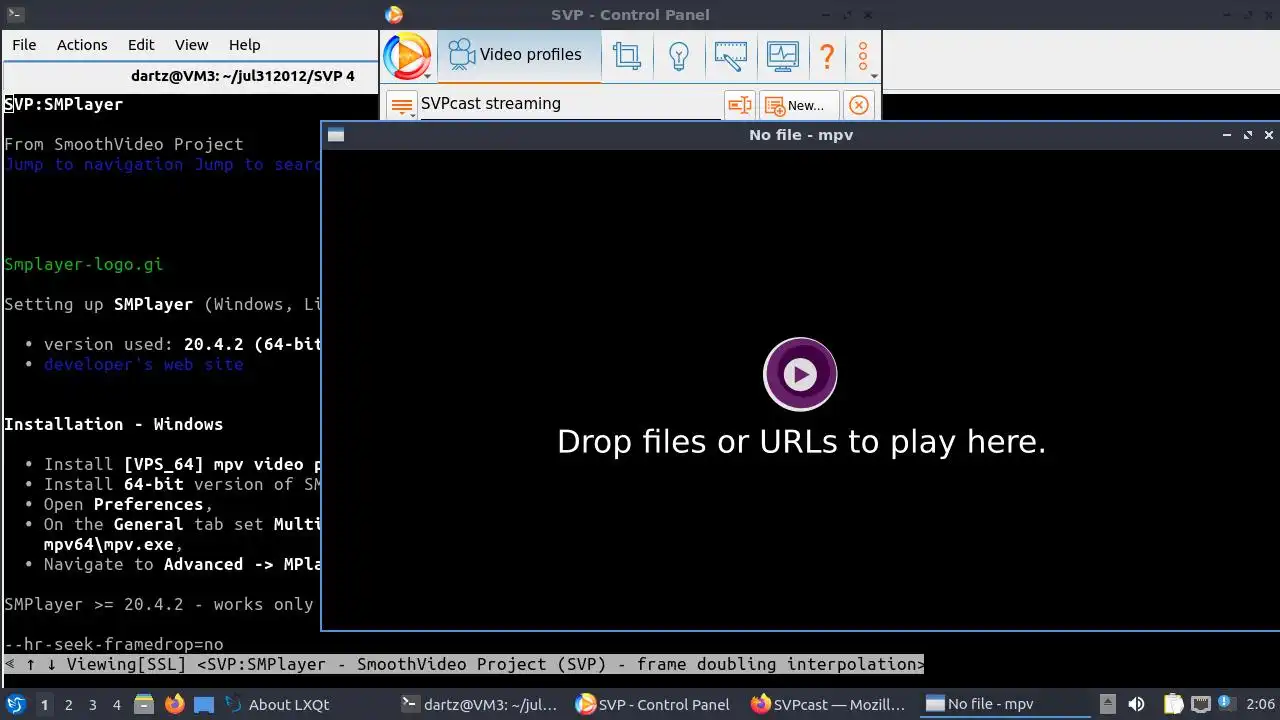Open the three-dot more options menu

tap(863, 55)
